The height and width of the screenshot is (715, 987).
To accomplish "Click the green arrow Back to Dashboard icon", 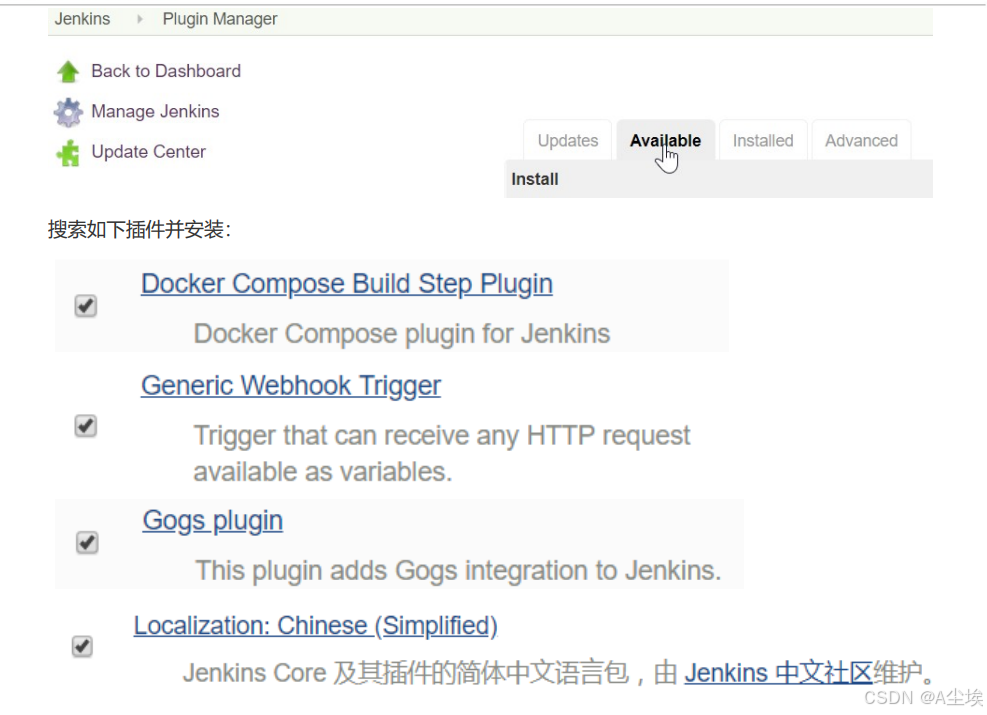I will tap(68, 71).
